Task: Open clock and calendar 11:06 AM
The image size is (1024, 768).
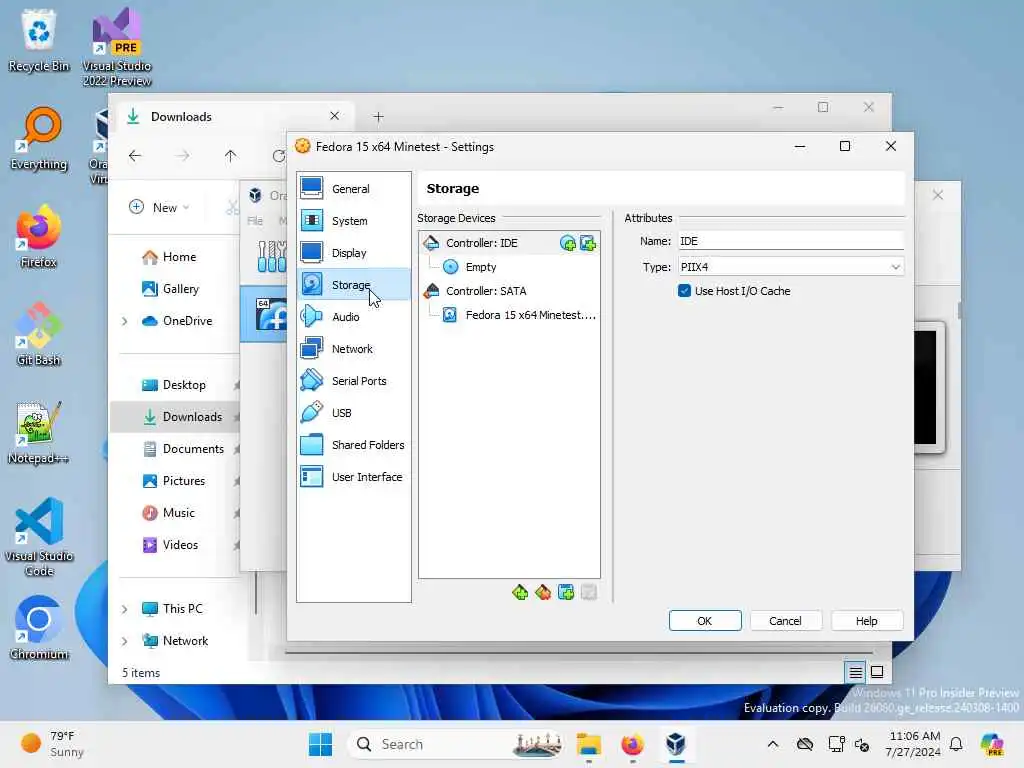Action: (x=913, y=744)
